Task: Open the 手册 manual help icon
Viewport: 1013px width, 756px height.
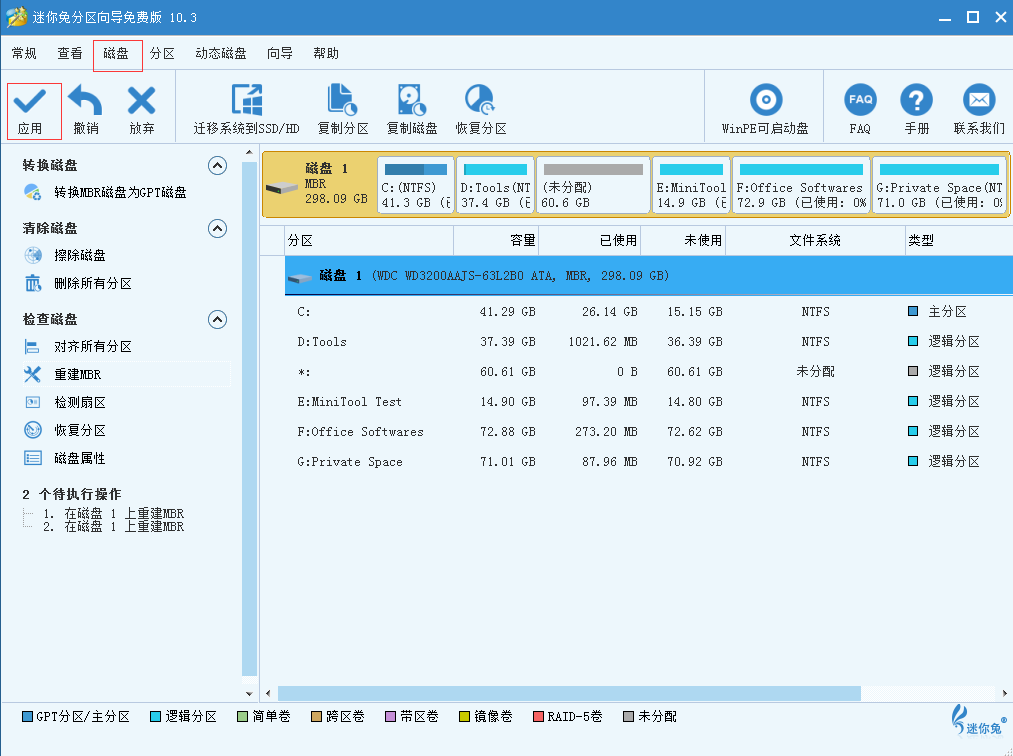Action: tap(916, 100)
